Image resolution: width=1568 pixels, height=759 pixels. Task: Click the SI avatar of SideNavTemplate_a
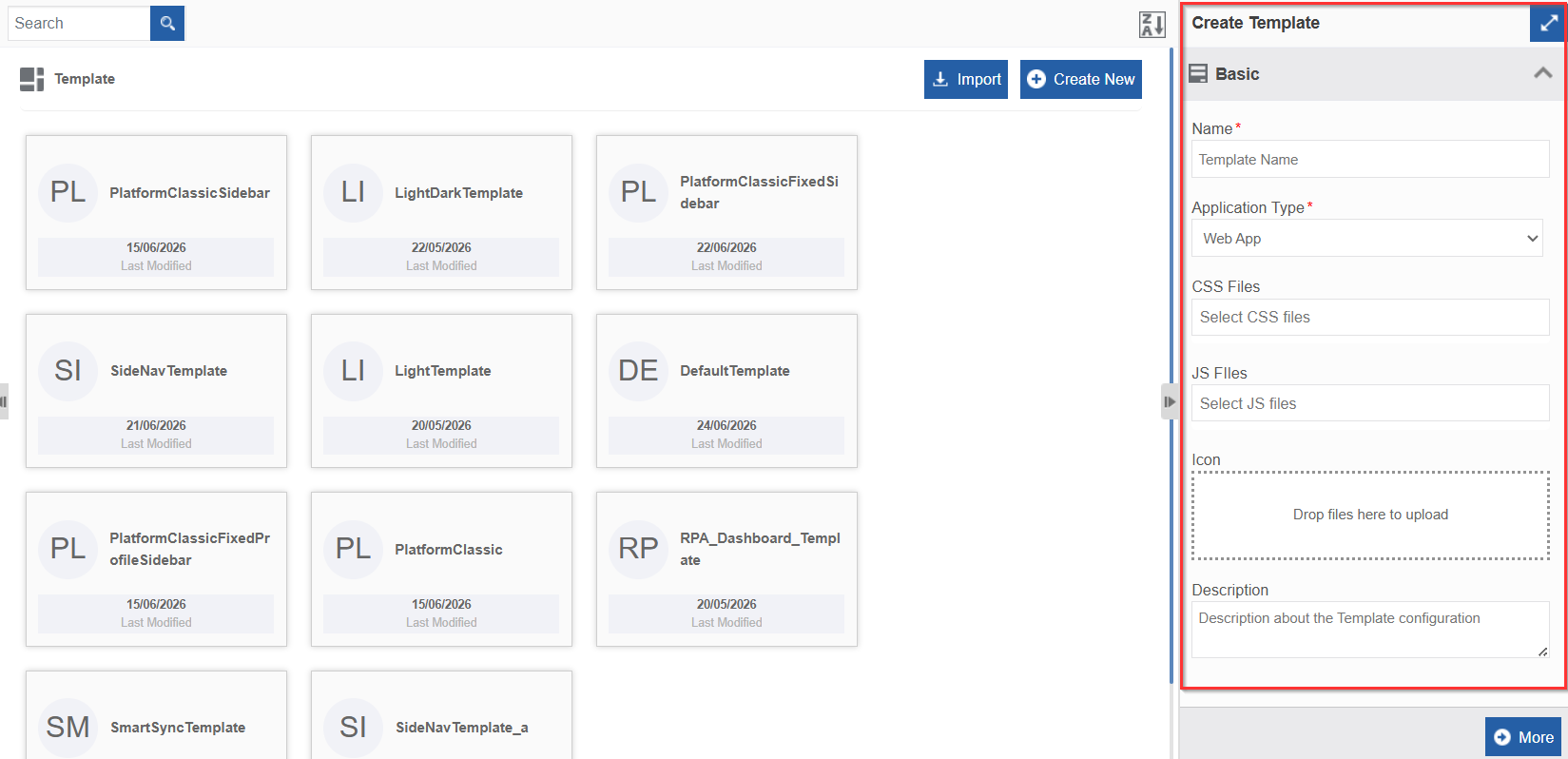click(x=353, y=727)
